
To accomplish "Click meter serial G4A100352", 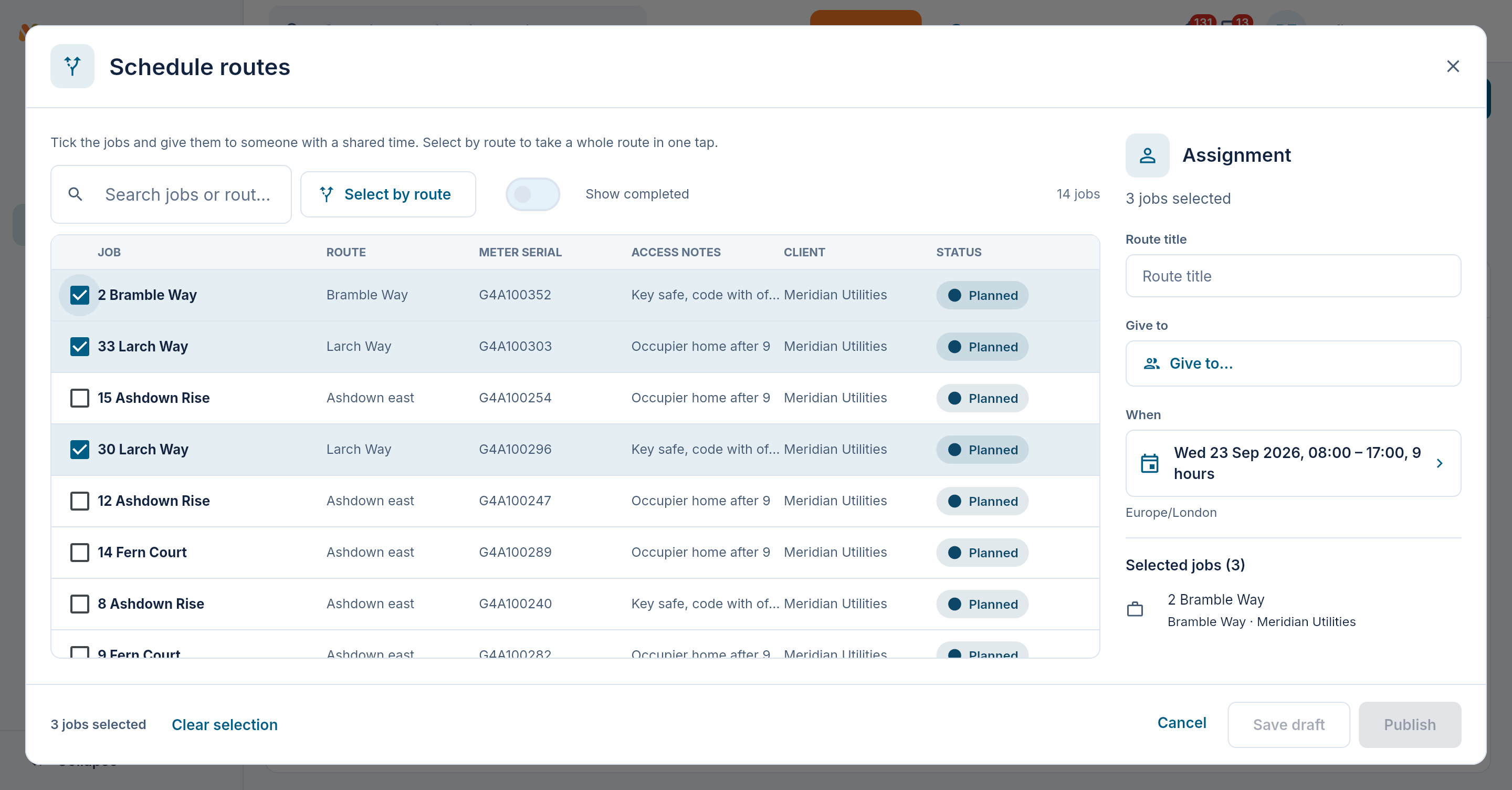I will [x=514, y=295].
